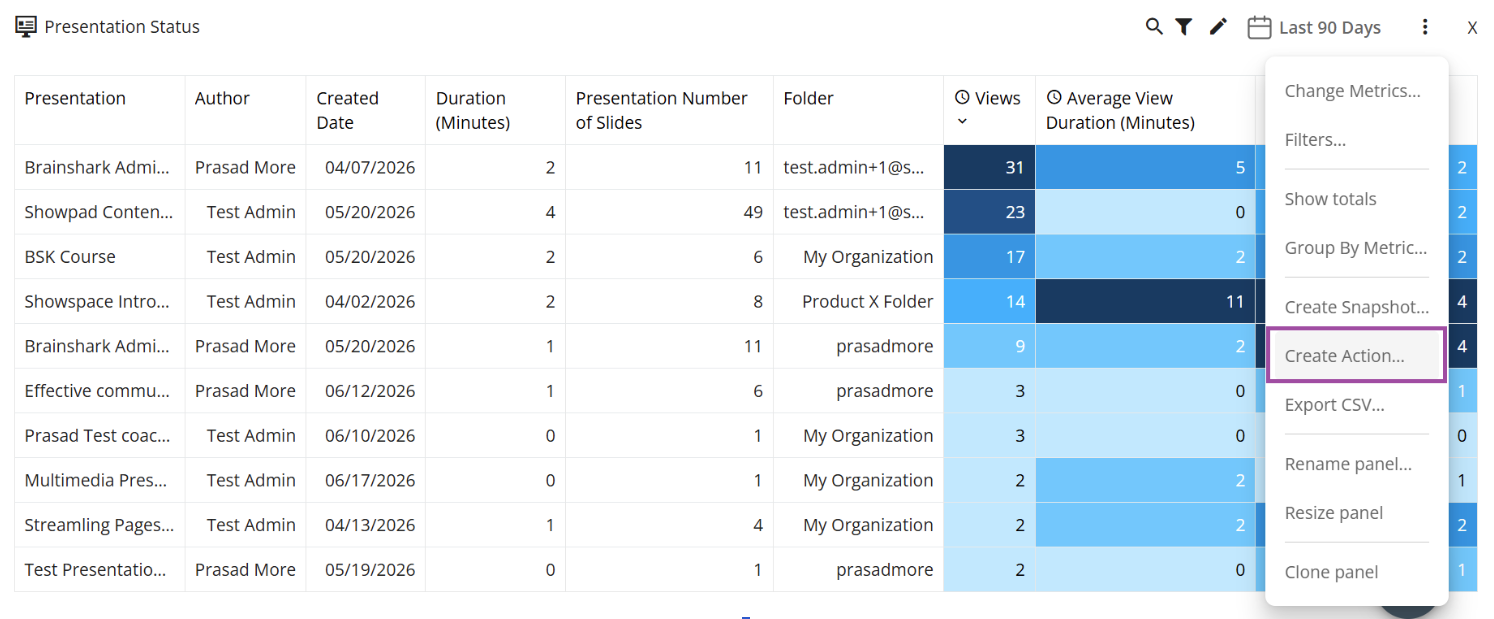This screenshot has height=619, width=1494.
Task: Click the Duration (Minutes) column header
Action: coord(473,110)
